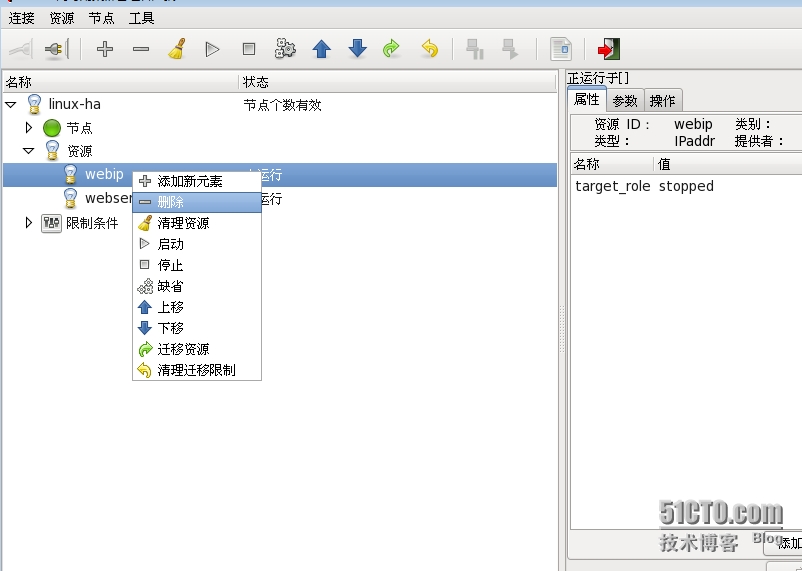The image size is (802, 571).
Task: Click the bulb icon of webser row
Action: point(70,199)
